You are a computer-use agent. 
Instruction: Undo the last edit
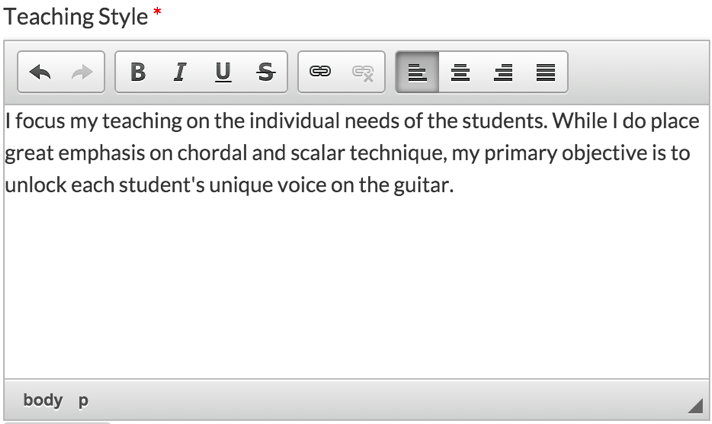tap(40, 72)
